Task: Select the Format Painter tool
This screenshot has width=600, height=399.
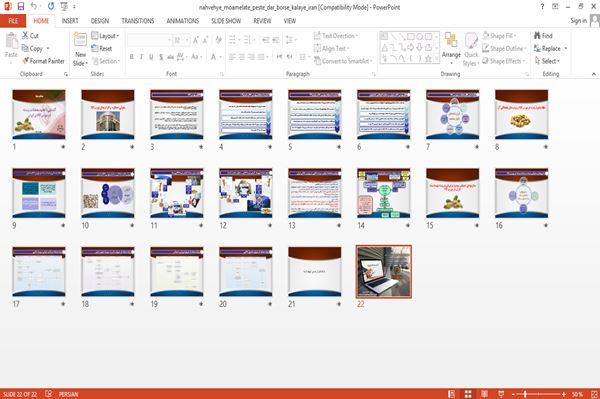Action: pos(43,61)
